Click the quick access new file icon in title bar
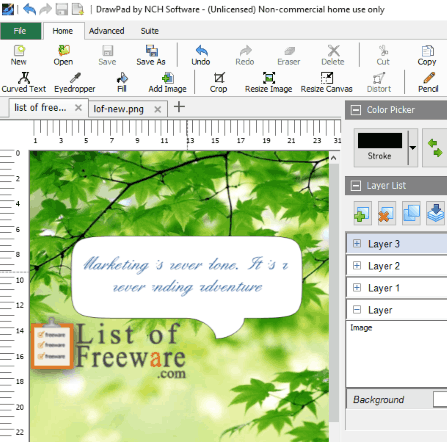Screen dimensions: 447x442 pos(78,9)
